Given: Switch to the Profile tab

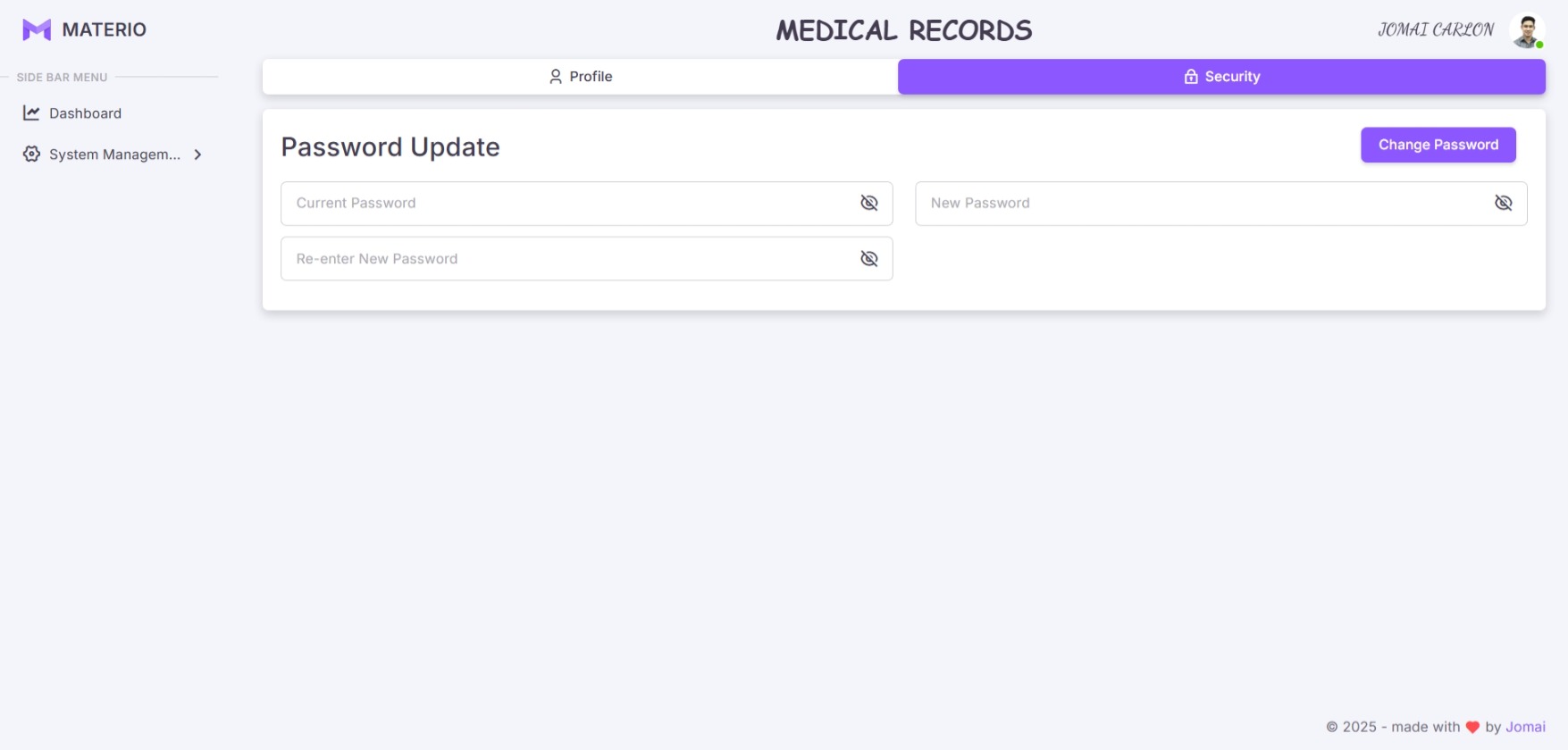Looking at the screenshot, I should click(581, 77).
